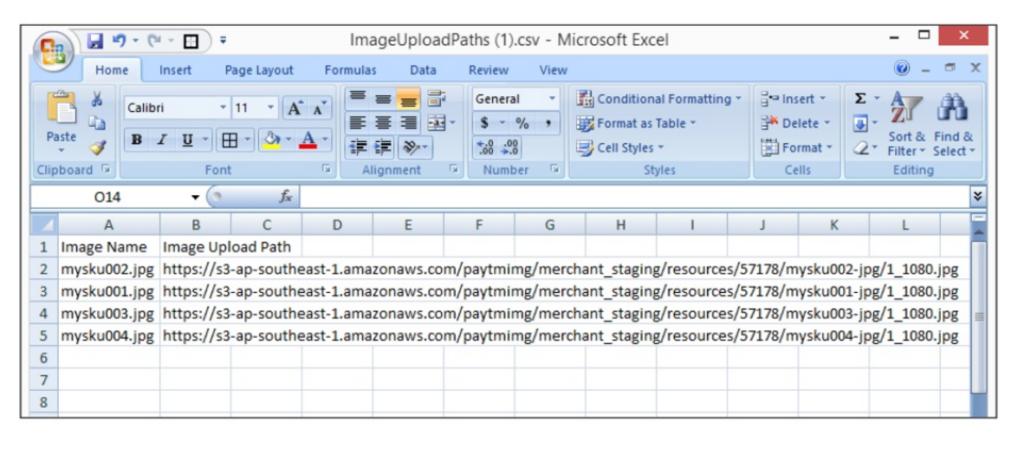Cut the selection with the scissors icon
The width and height of the screenshot is (1024, 449).
click(x=97, y=99)
